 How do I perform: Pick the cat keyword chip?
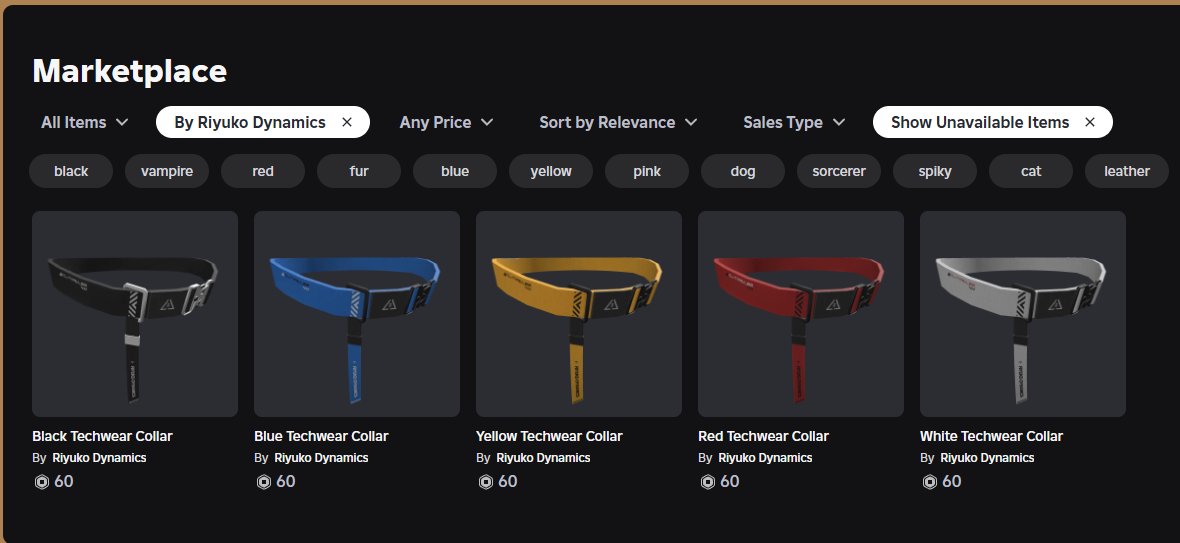click(1031, 171)
